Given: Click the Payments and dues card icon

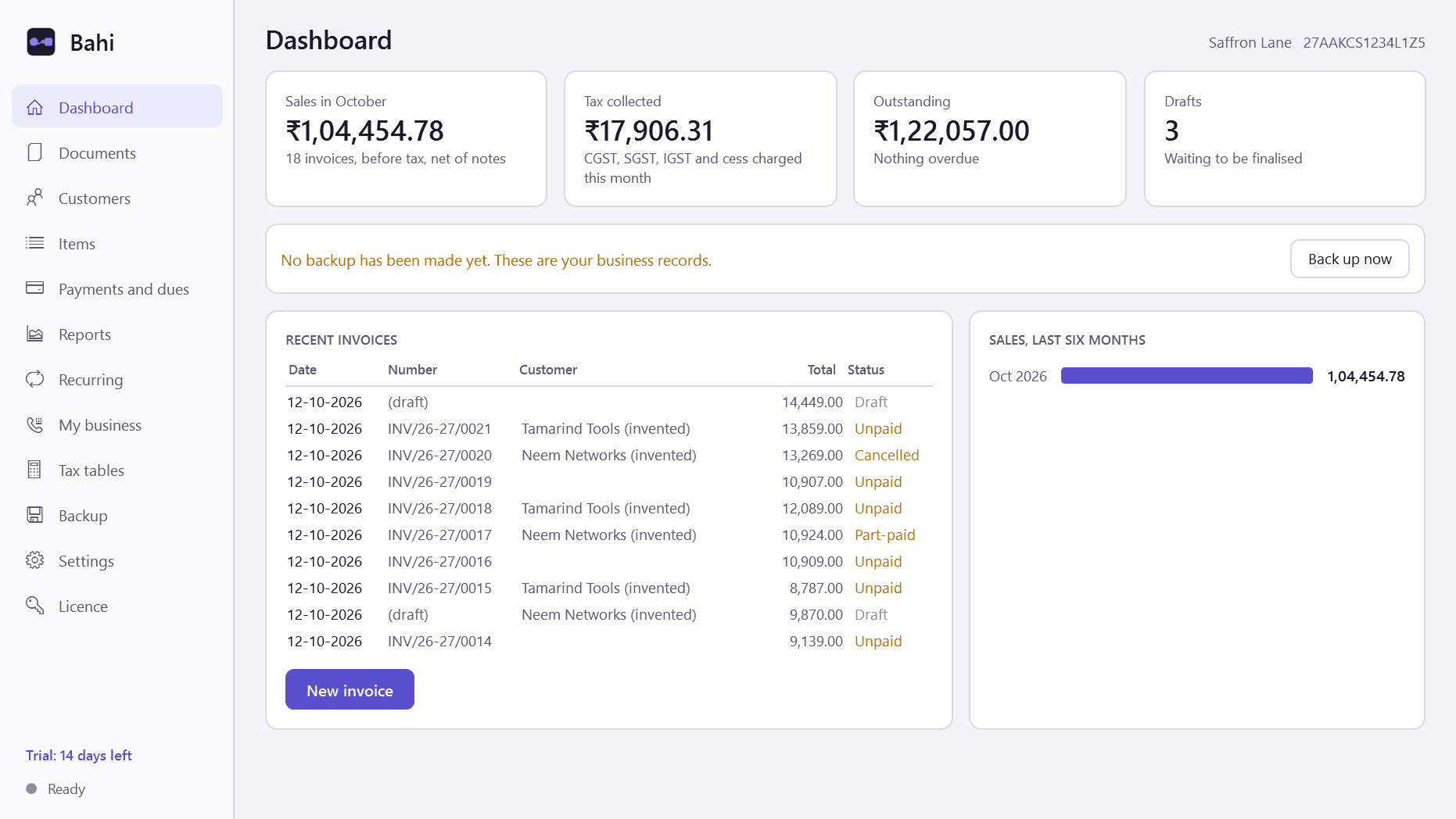Looking at the screenshot, I should coord(34,288).
